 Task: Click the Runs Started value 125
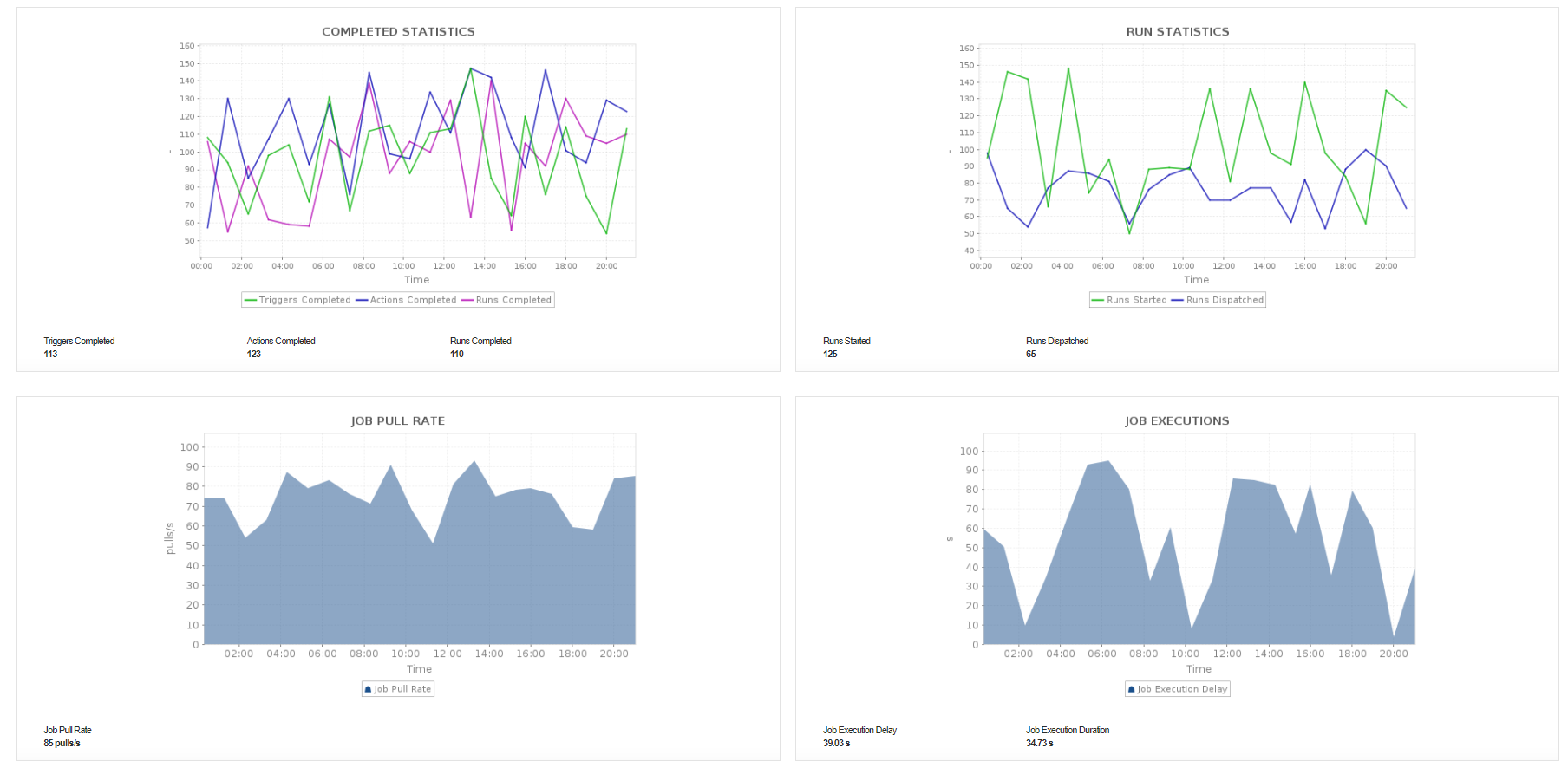830,354
